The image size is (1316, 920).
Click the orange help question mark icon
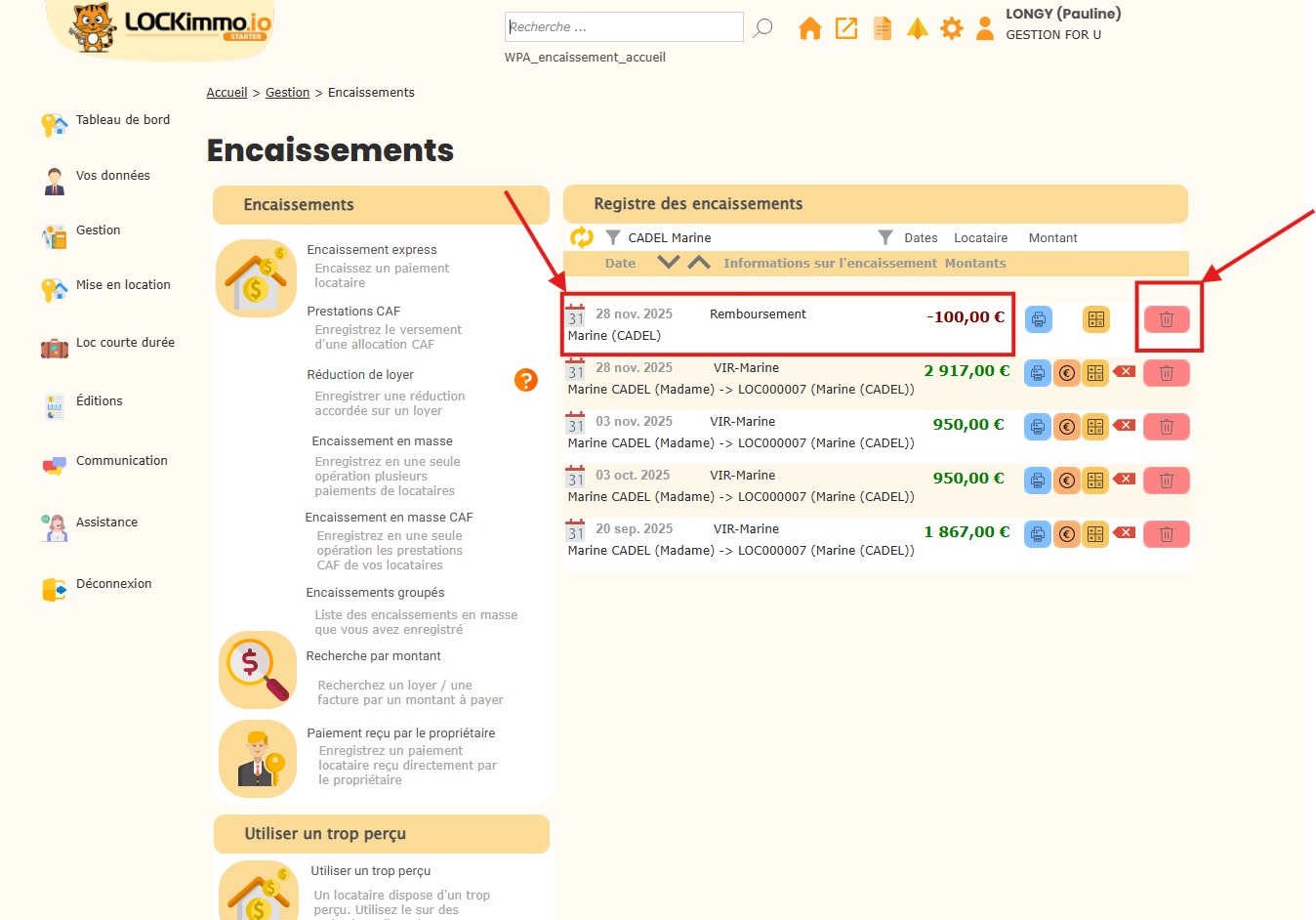(526, 380)
